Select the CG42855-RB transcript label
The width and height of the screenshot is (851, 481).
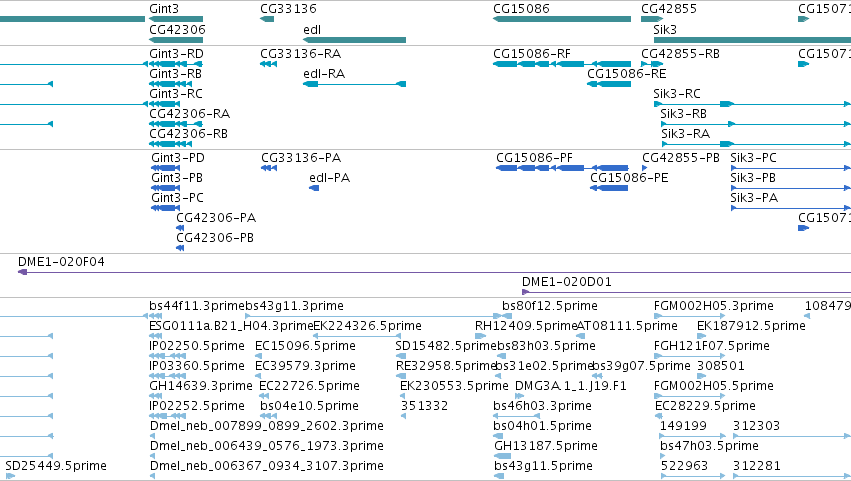(x=681, y=54)
